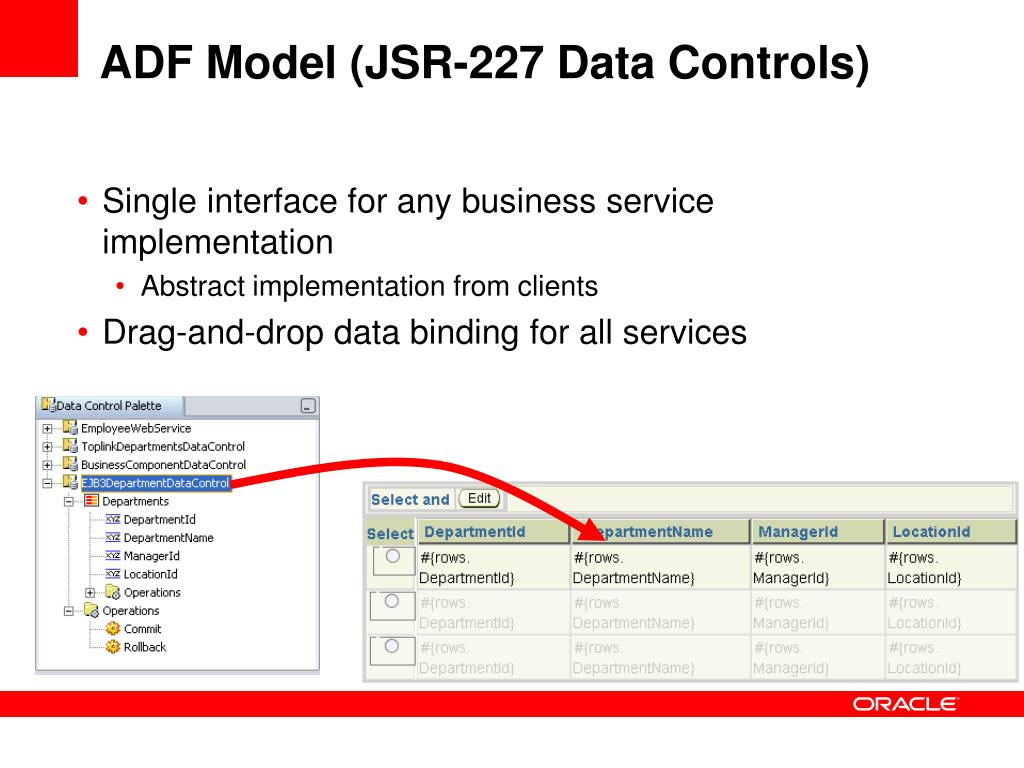Expand the ToplinkDepartmentsDataControl node
This screenshot has height=768, width=1024.
click(47, 447)
